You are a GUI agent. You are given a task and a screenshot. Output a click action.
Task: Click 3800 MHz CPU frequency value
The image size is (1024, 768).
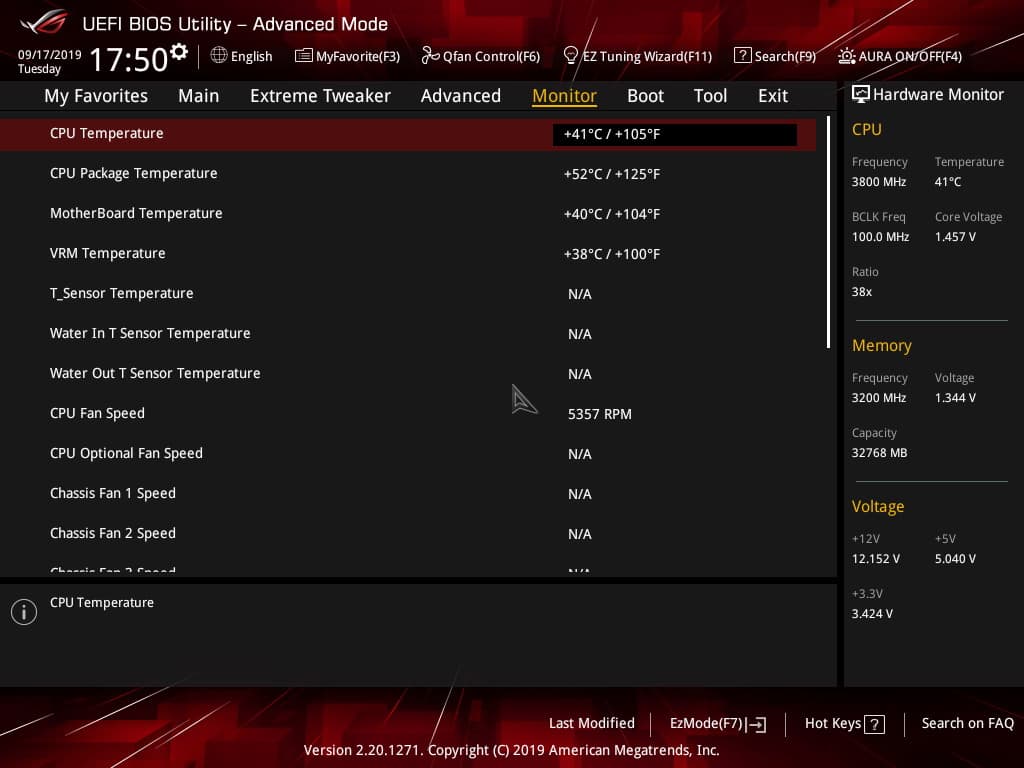(878, 182)
